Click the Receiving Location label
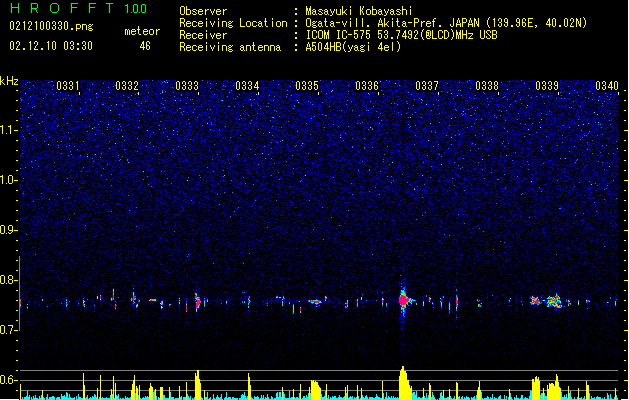Image resolution: width=629 pixels, height=400 pixels. click(233, 23)
